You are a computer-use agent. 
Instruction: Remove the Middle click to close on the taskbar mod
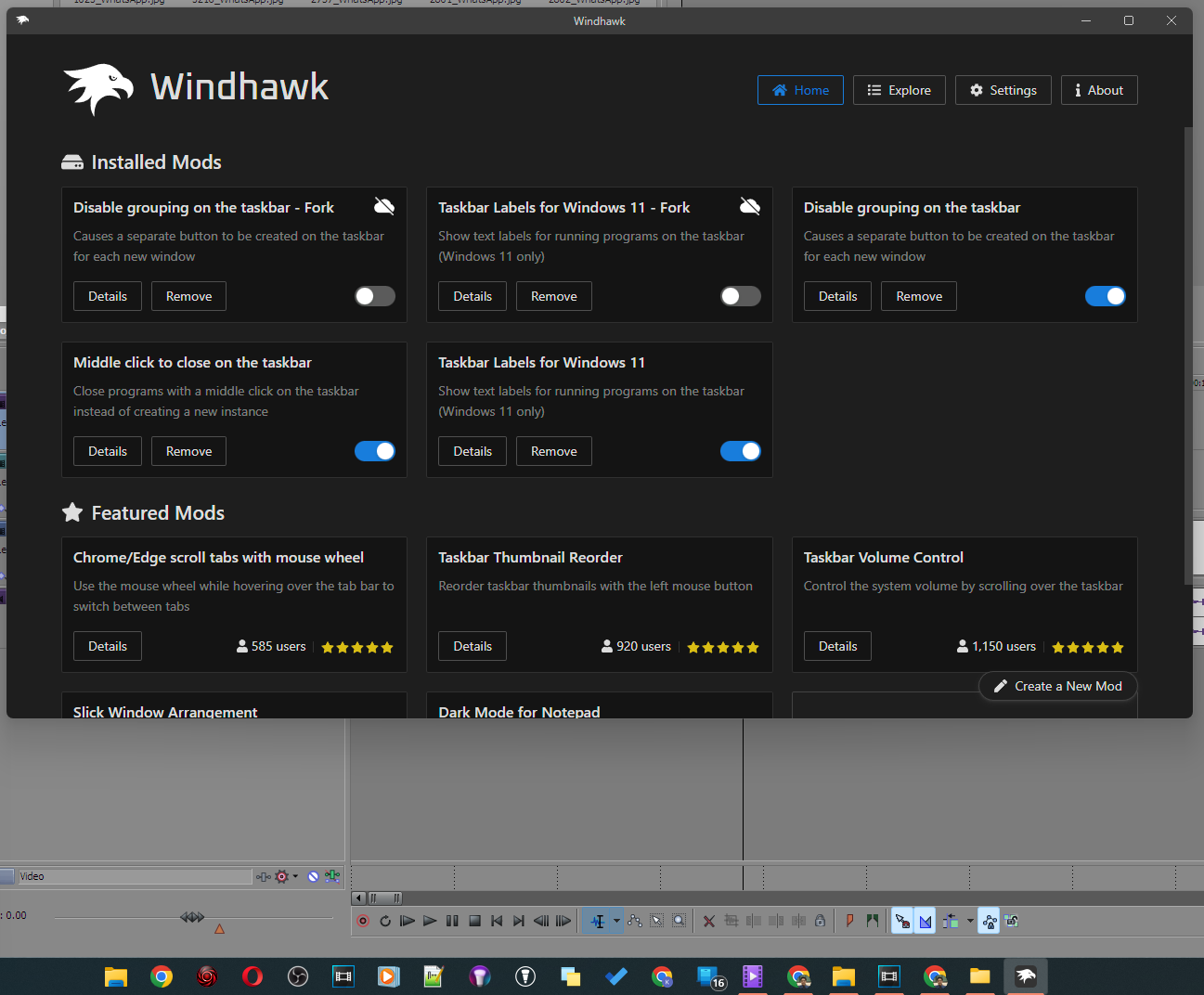189,451
